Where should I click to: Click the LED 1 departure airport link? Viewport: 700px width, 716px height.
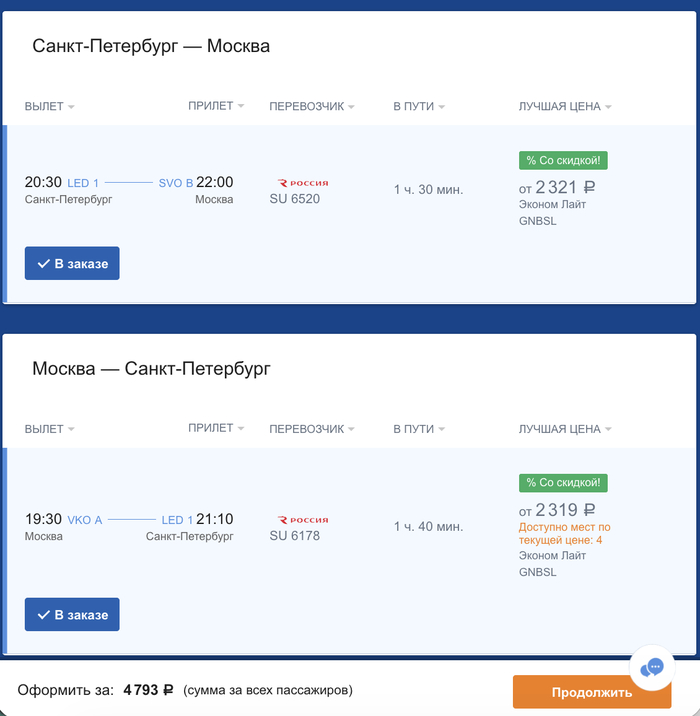click(x=83, y=183)
